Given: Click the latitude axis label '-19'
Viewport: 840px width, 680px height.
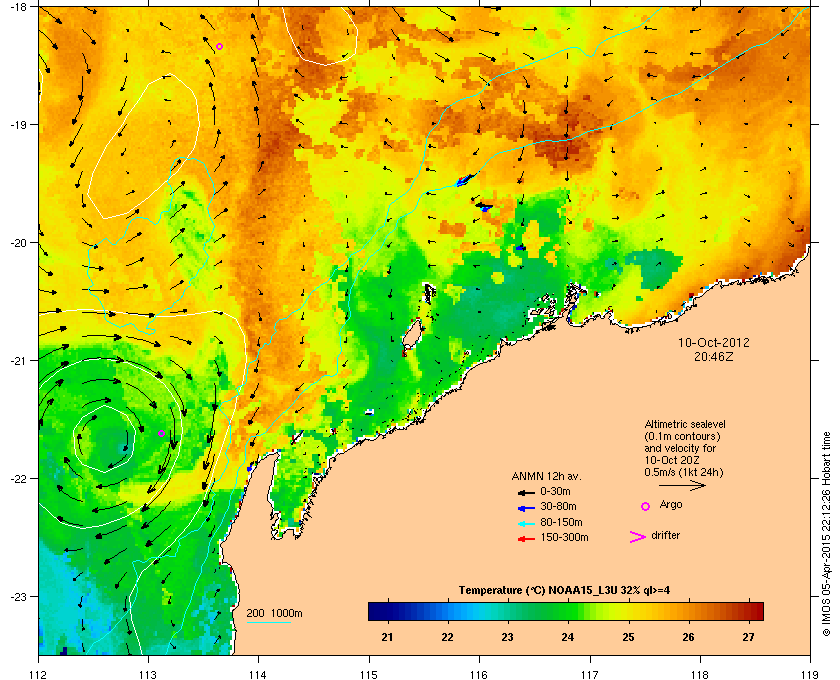Looking at the screenshot, I should pyautogui.click(x=18, y=125).
